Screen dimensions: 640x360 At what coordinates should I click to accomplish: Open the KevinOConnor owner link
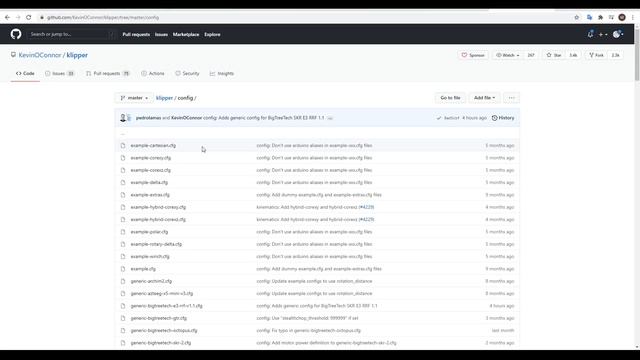coord(40,55)
